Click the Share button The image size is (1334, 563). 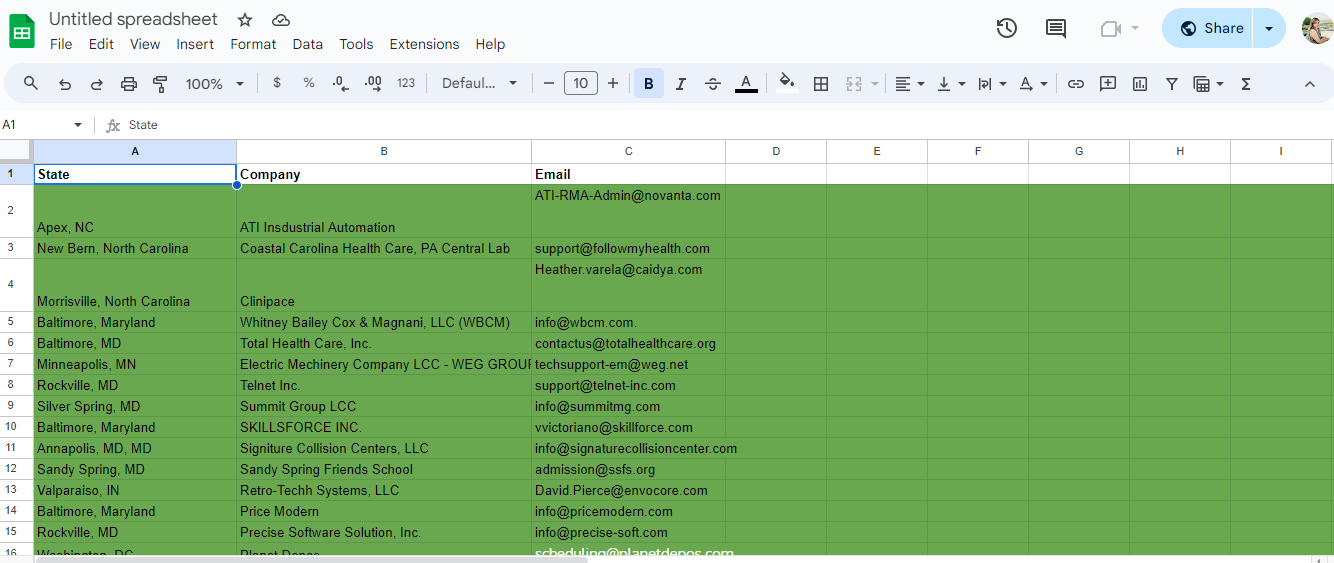pyautogui.click(x=1210, y=28)
